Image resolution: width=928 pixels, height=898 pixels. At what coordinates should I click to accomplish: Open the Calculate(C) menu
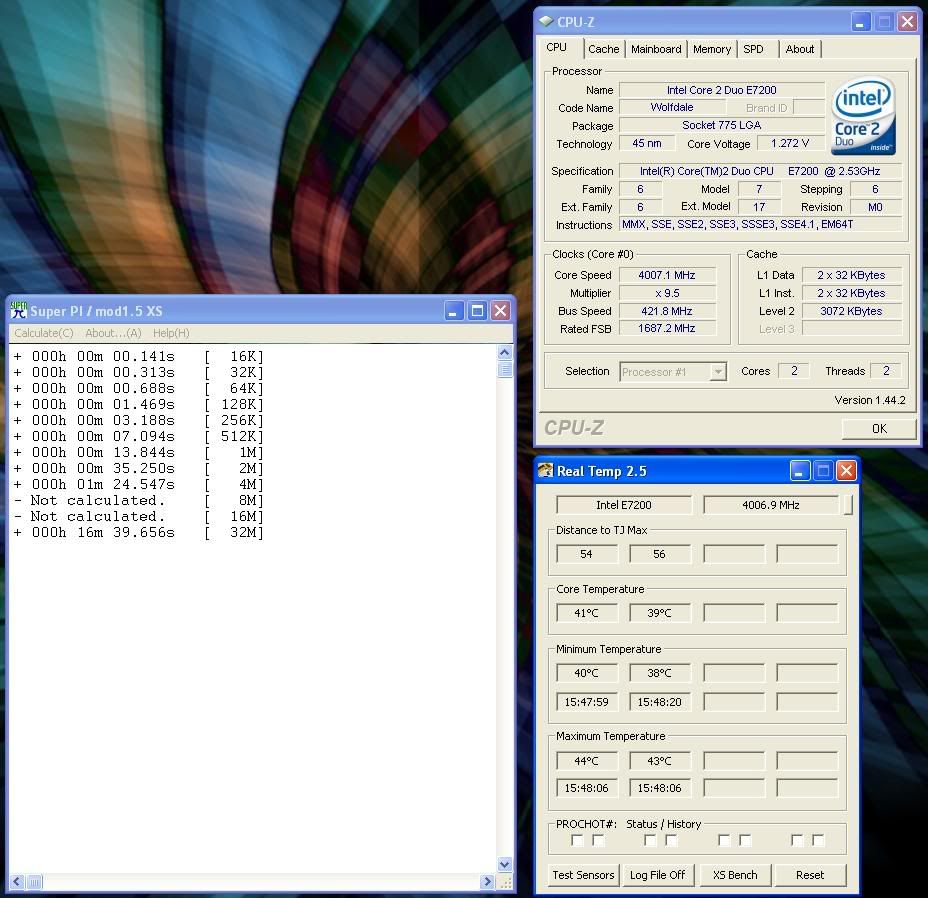coord(44,333)
